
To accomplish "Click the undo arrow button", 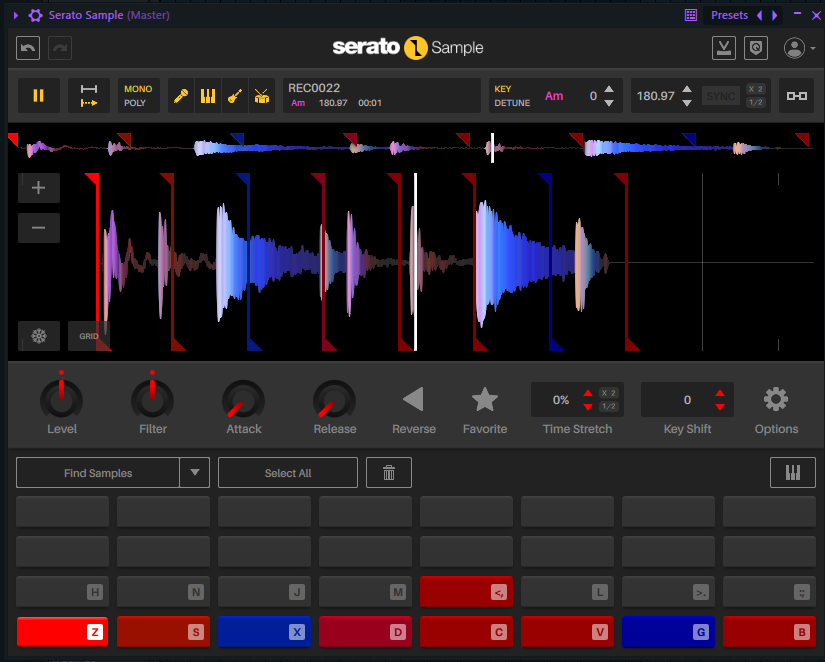I will pos(28,48).
